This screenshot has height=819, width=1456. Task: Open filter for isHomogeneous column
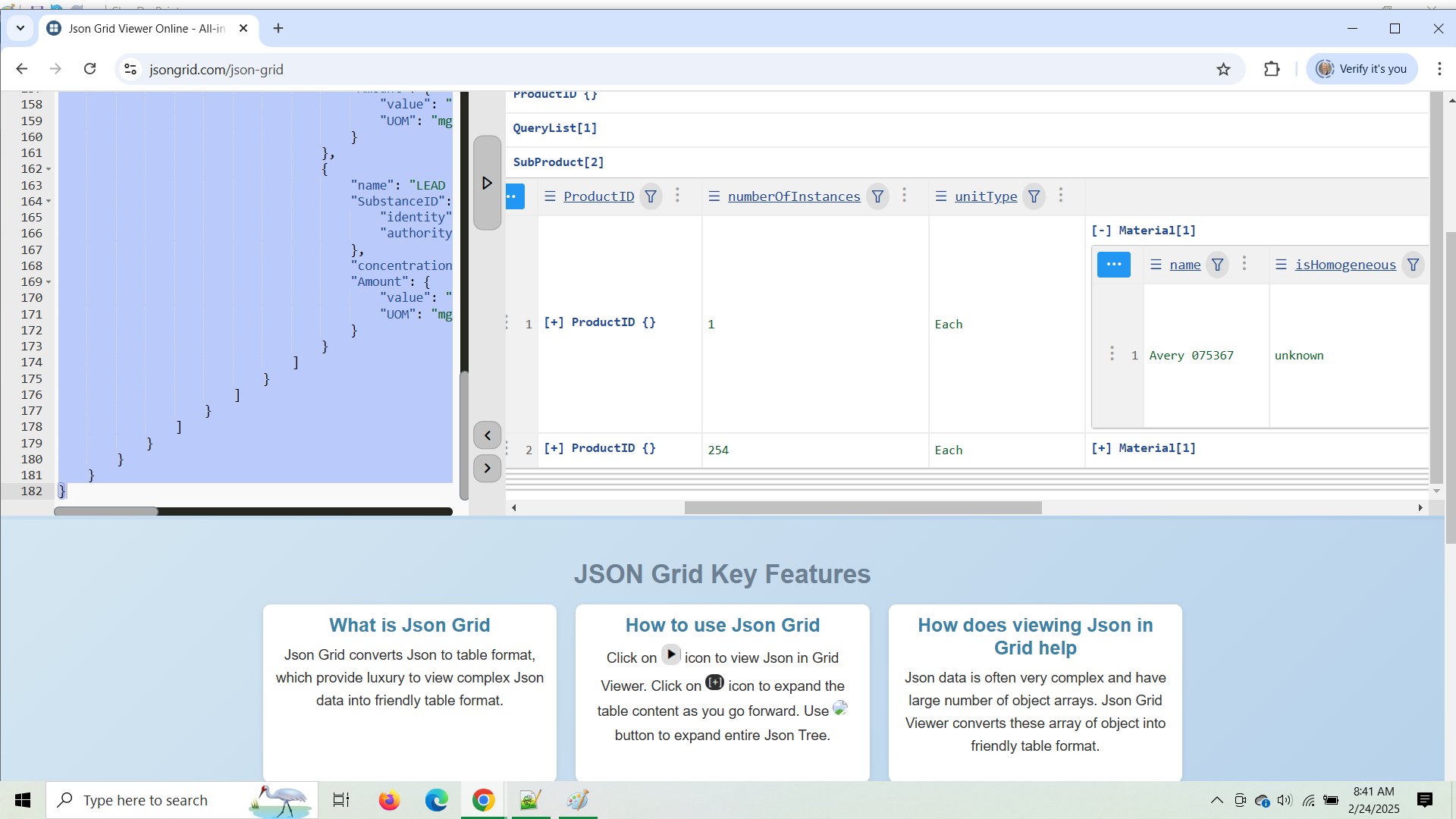[x=1413, y=265]
